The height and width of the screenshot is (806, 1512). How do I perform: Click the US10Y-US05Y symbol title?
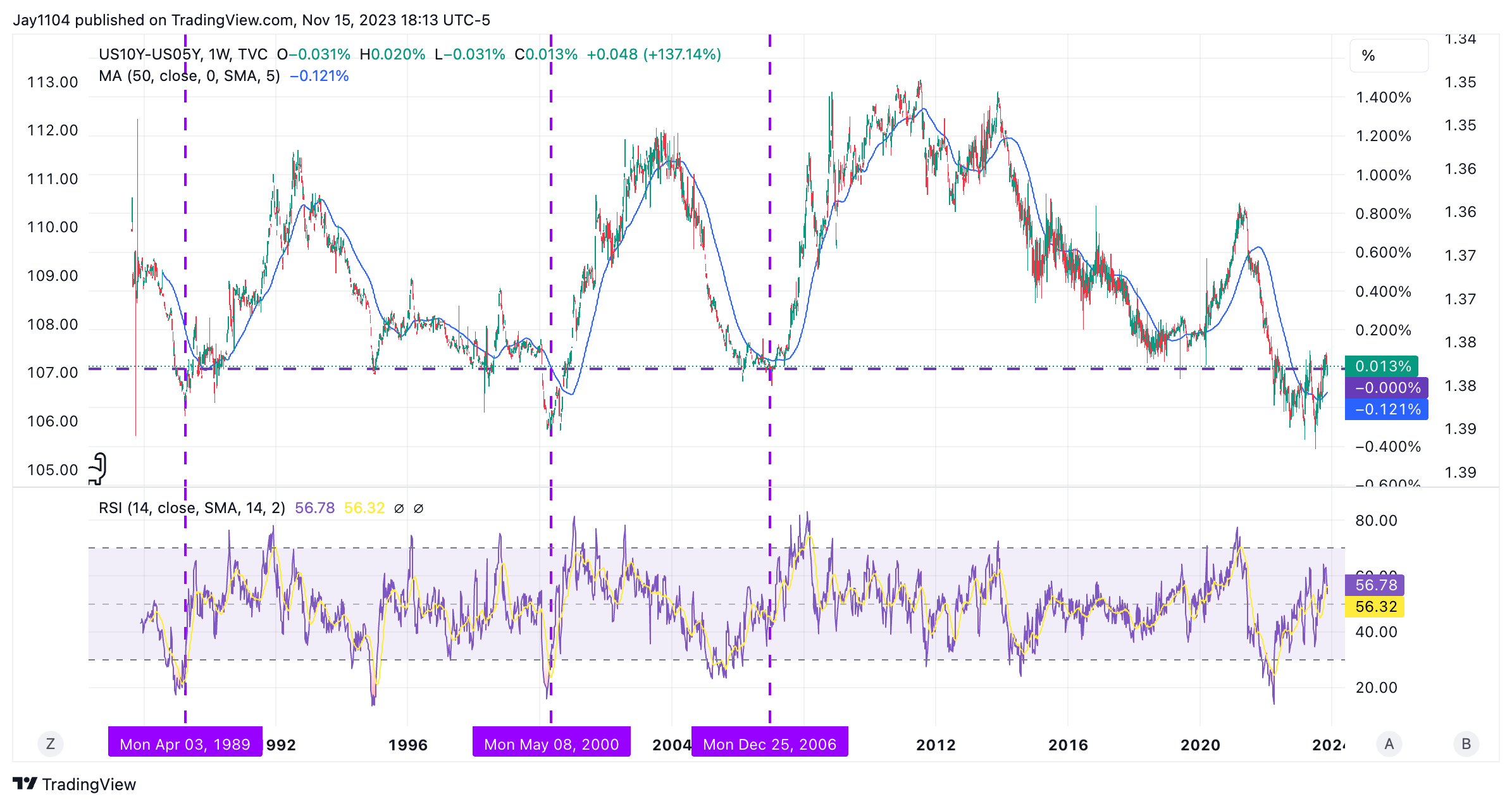pos(183,54)
